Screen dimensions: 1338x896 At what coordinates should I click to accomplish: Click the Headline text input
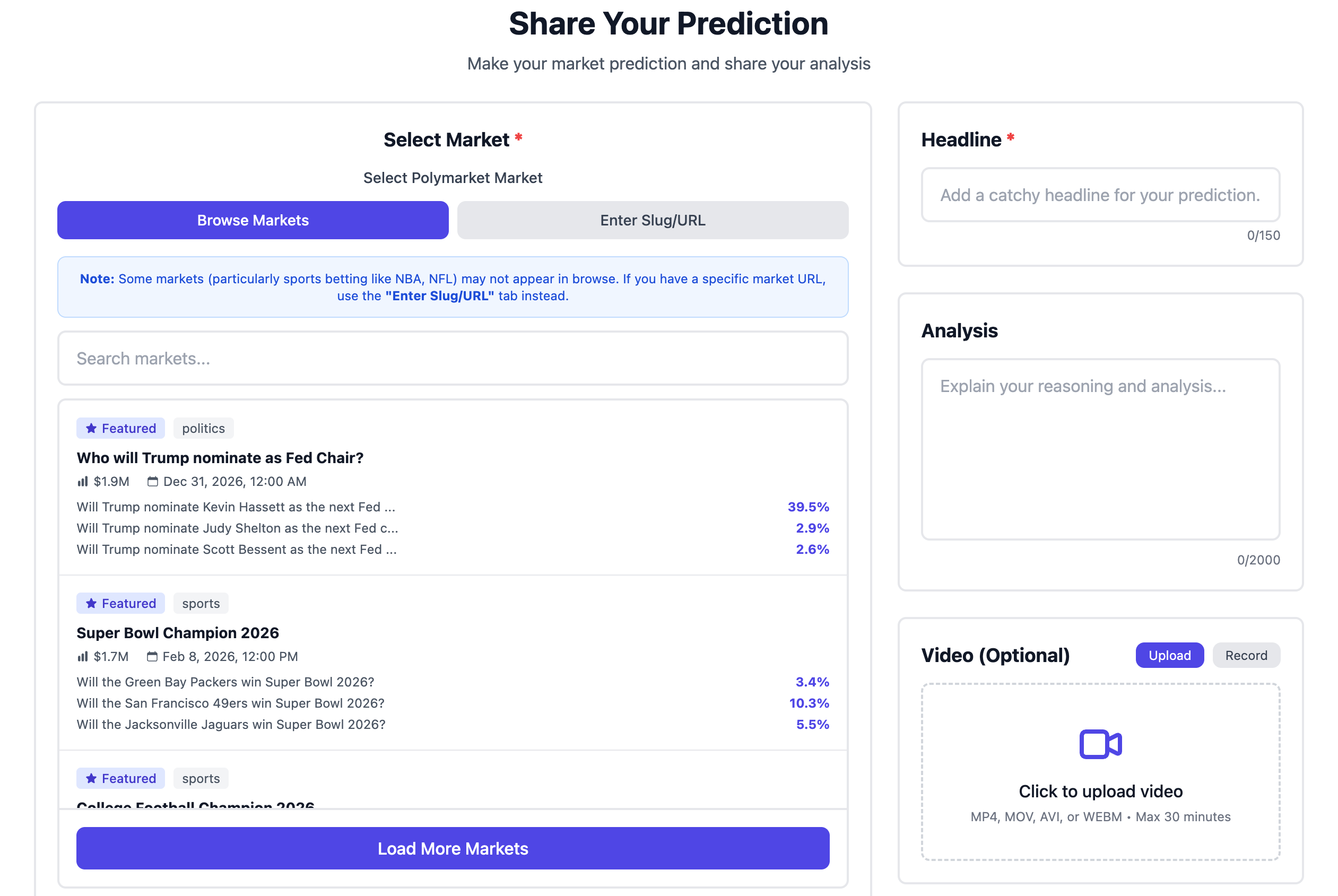tap(1100, 195)
